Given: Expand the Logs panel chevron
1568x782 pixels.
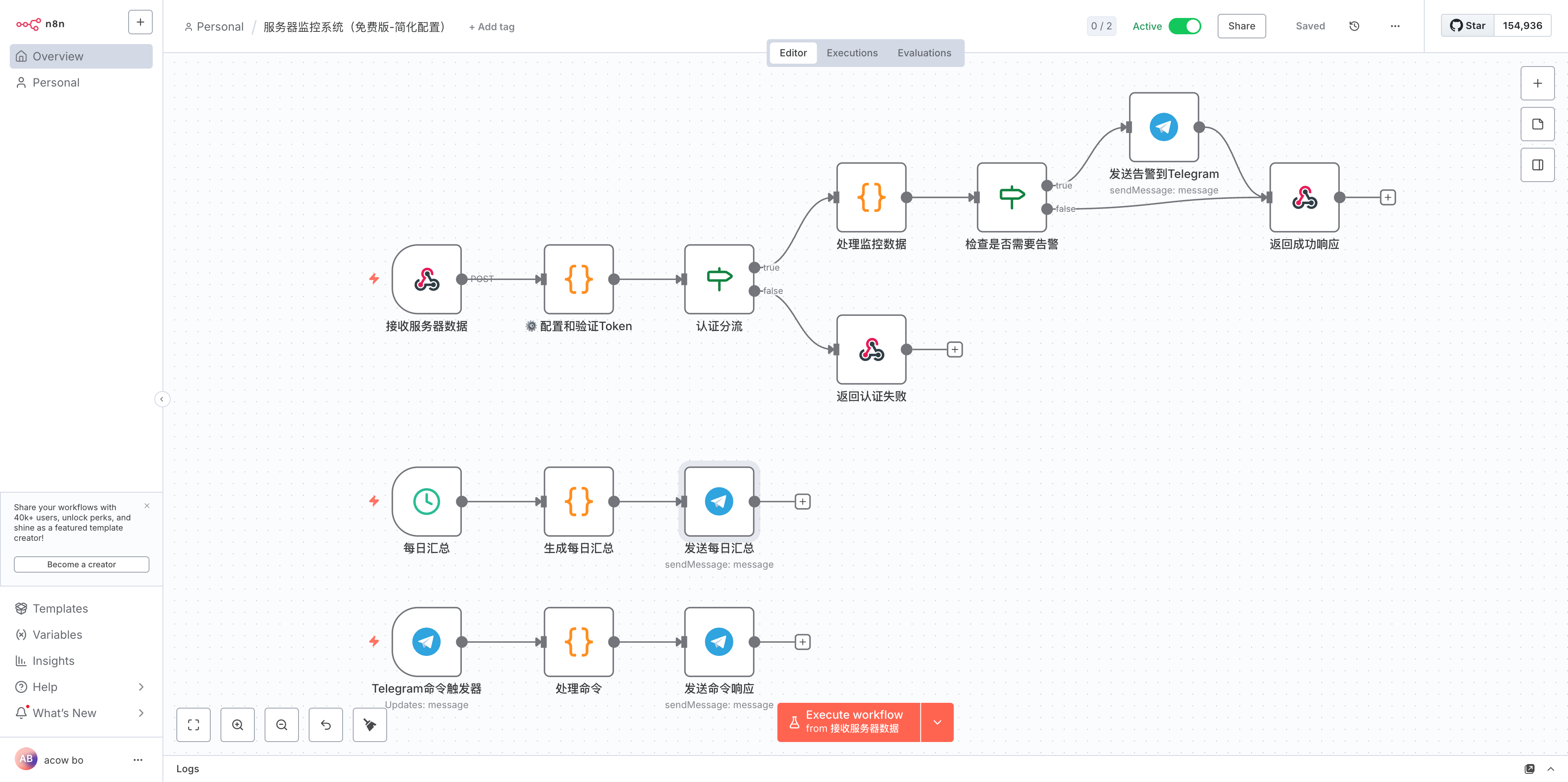Looking at the screenshot, I should tap(1550, 769).
